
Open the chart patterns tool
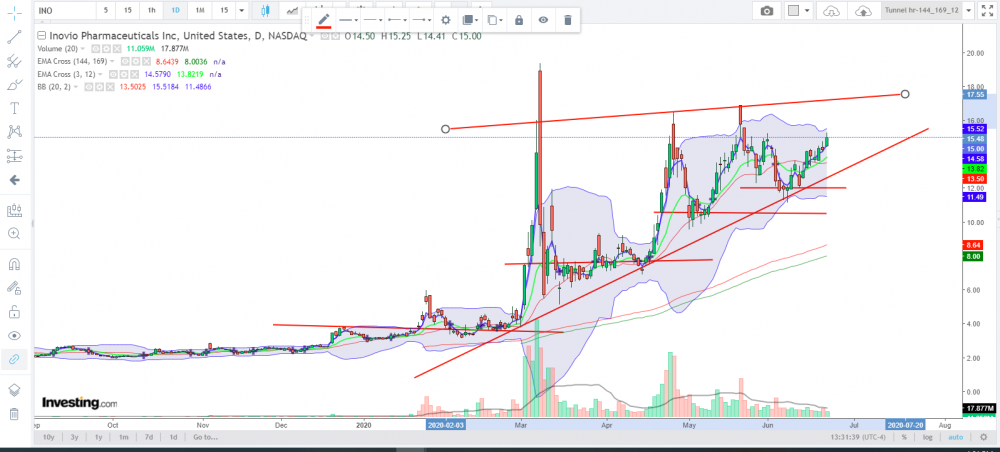[x=13, y=131]
